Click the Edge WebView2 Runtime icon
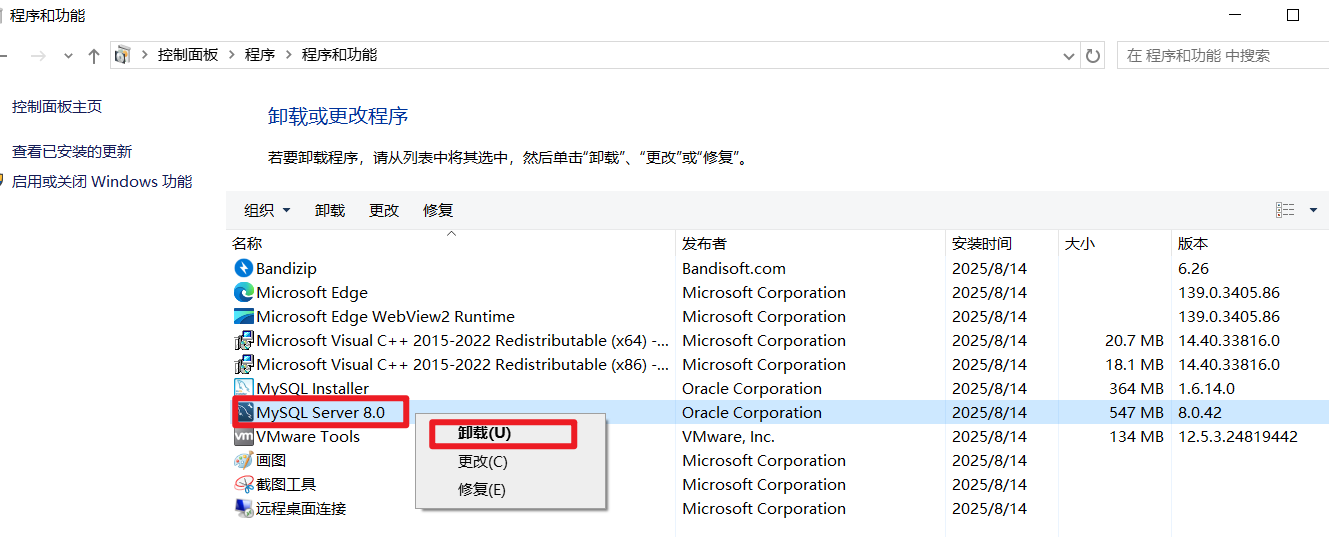The image size is (1329, 537). [x=243, y=316]
